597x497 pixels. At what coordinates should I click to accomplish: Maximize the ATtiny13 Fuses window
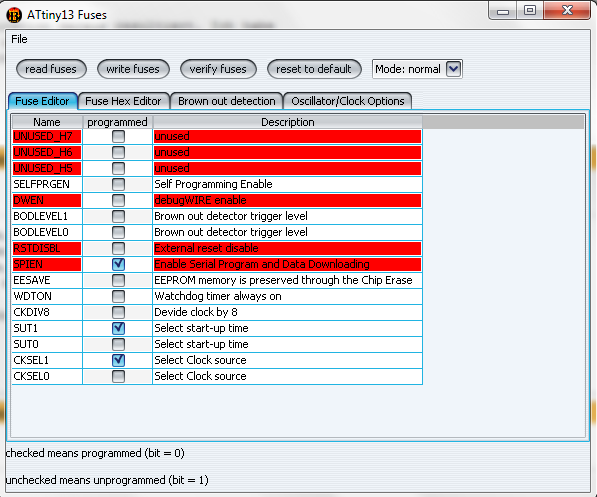point(530,11)
